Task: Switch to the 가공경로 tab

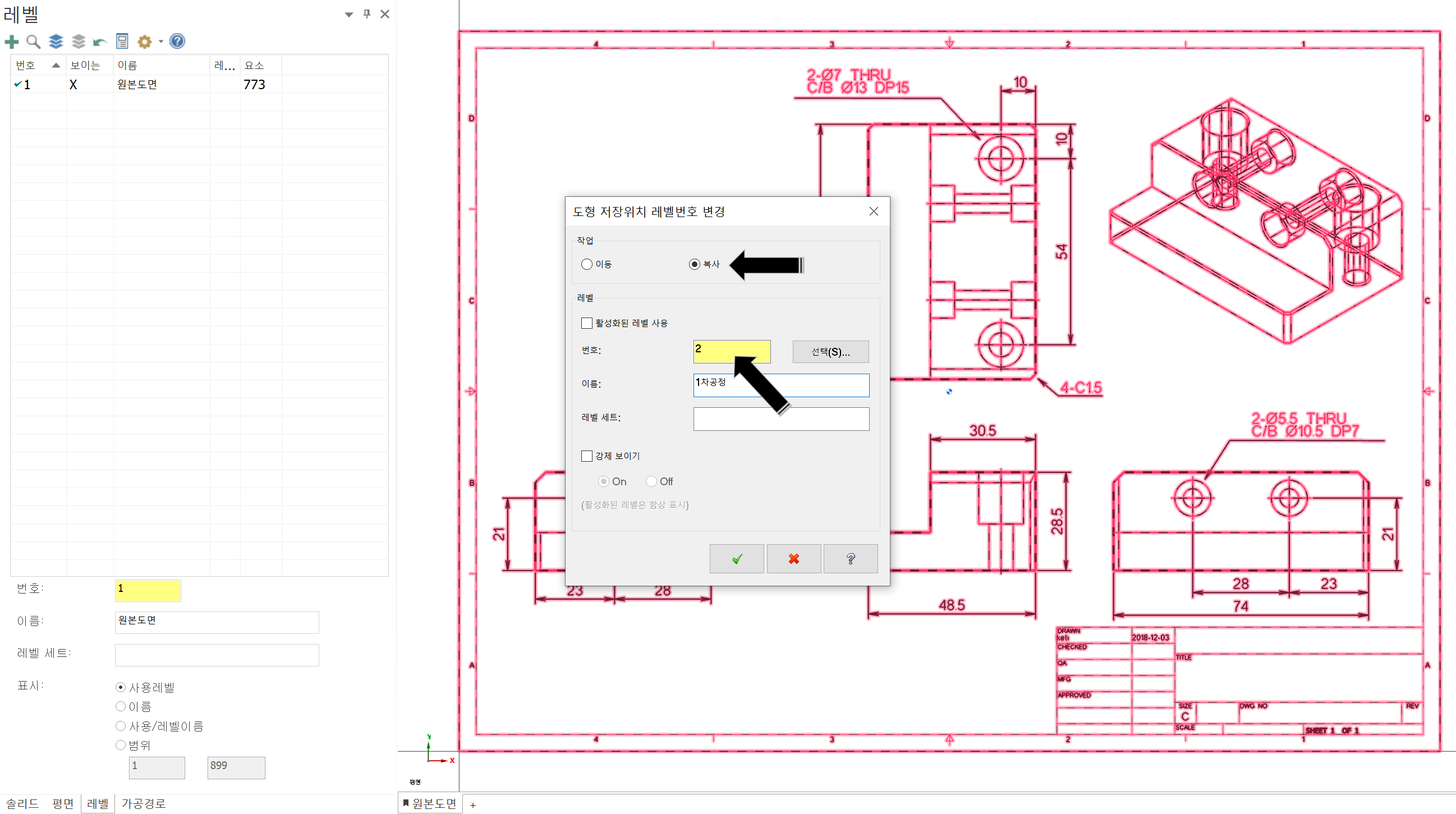Action: point(143,803)
